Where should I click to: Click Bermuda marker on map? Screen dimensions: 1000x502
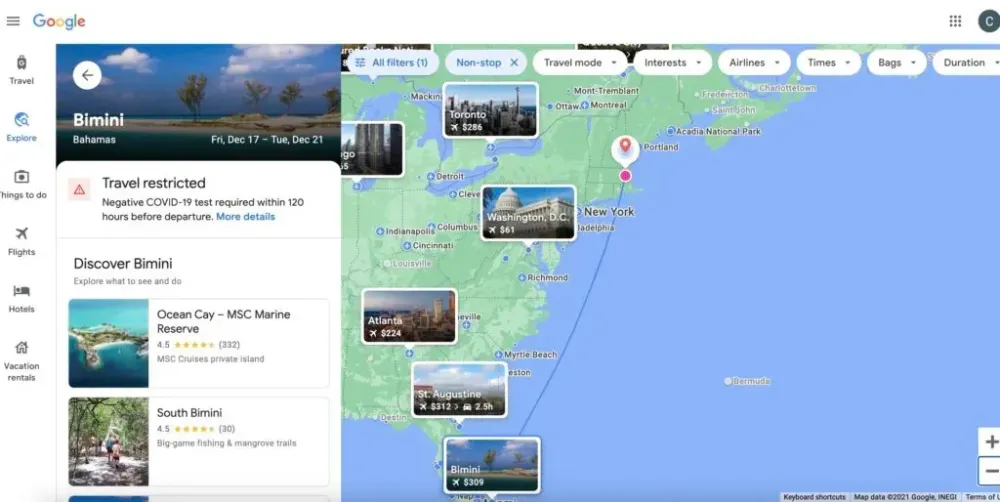(x=728, y=381)
